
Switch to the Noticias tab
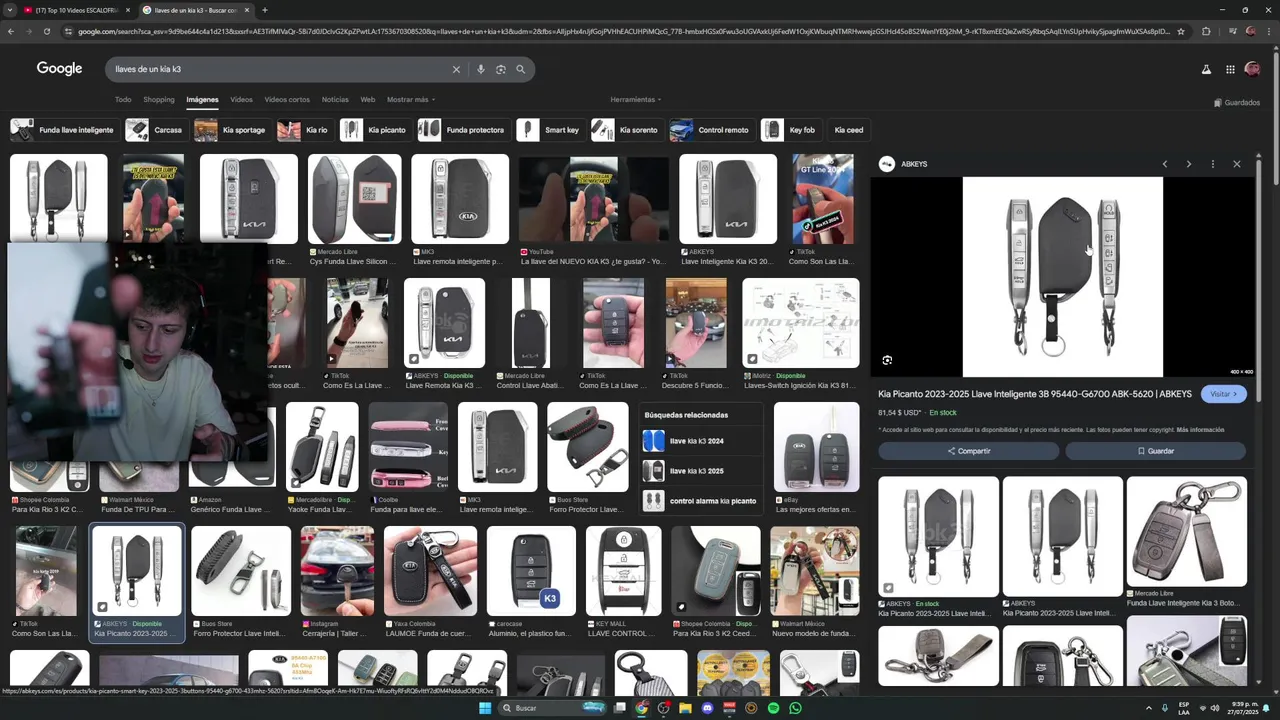(x=335, y=99)
